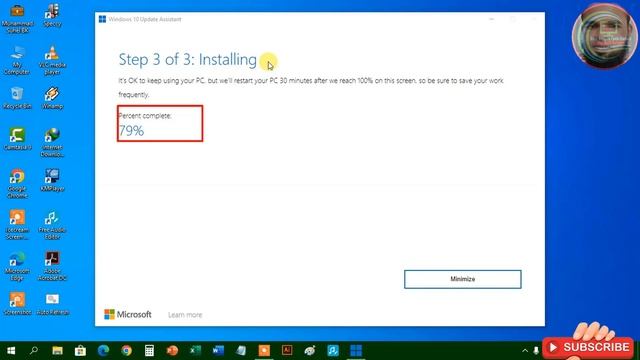Click the Microsoft logo in the footer
Image resolution: width=640 pixels, height=360 pixels.
click(x=128, y=314)
